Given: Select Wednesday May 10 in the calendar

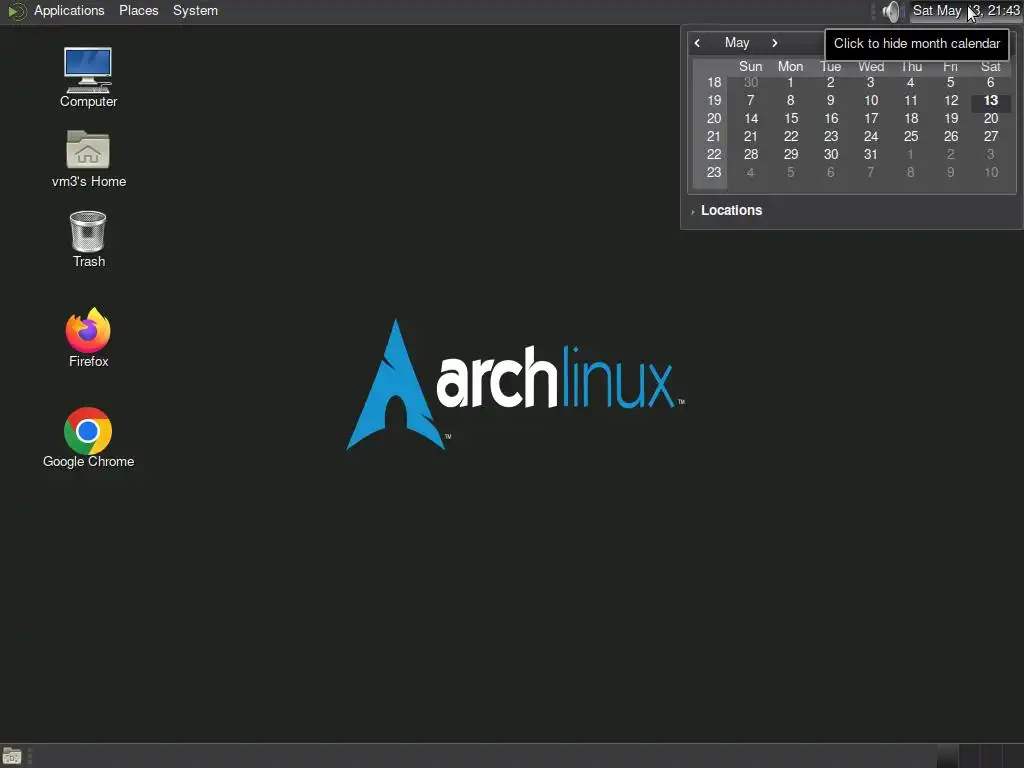Looking at the screenshot, I should tap(871, 101).
